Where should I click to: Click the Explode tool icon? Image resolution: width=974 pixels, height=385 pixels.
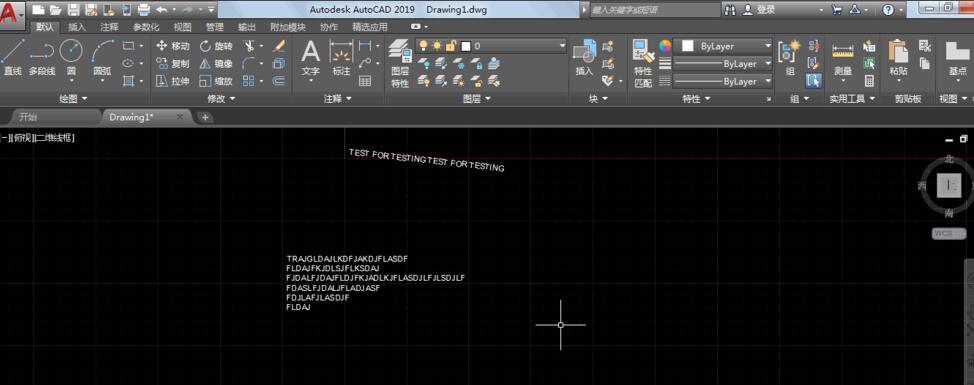(279, 63)
